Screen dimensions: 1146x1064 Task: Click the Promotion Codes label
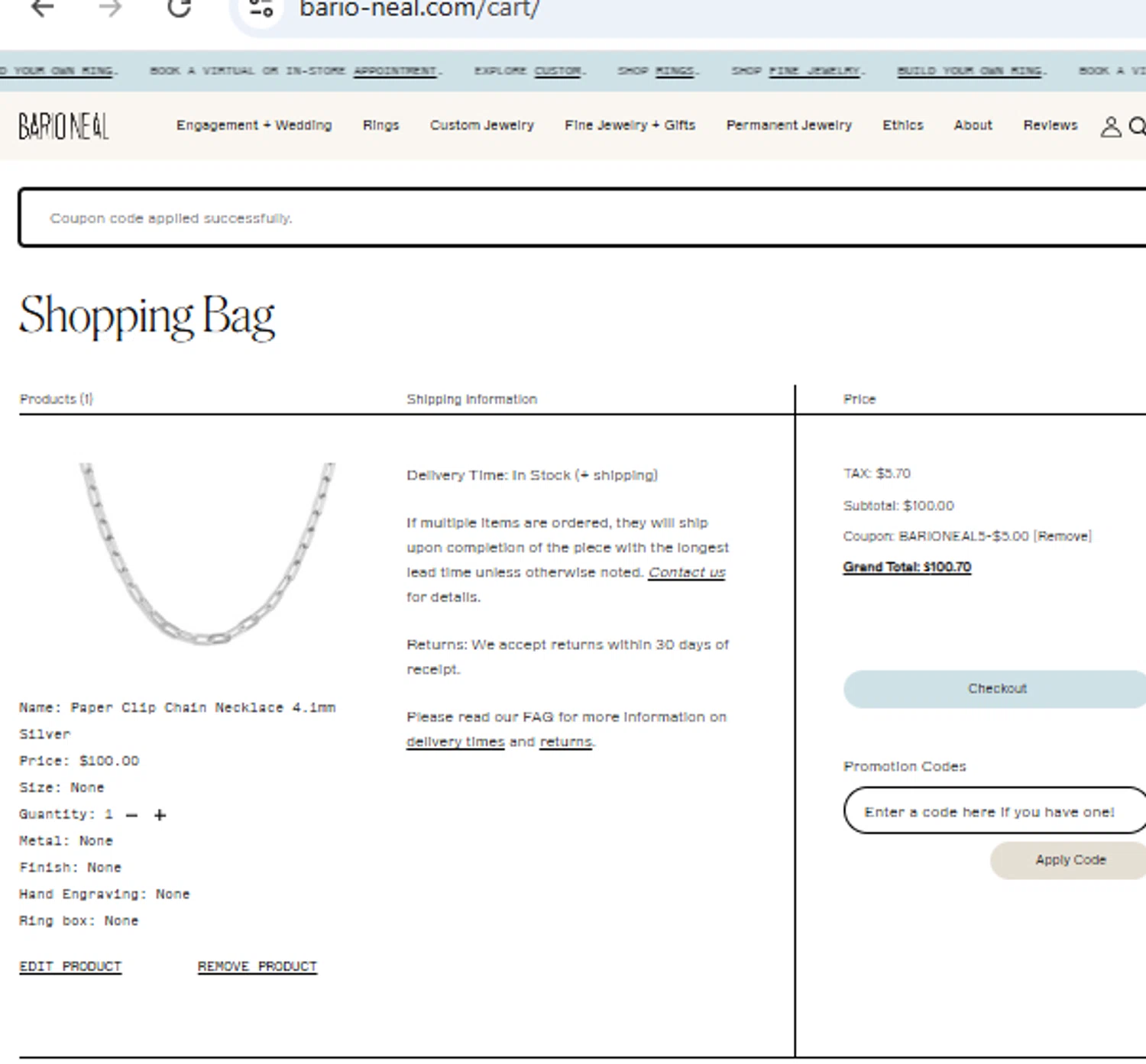(x=905, y=766)
